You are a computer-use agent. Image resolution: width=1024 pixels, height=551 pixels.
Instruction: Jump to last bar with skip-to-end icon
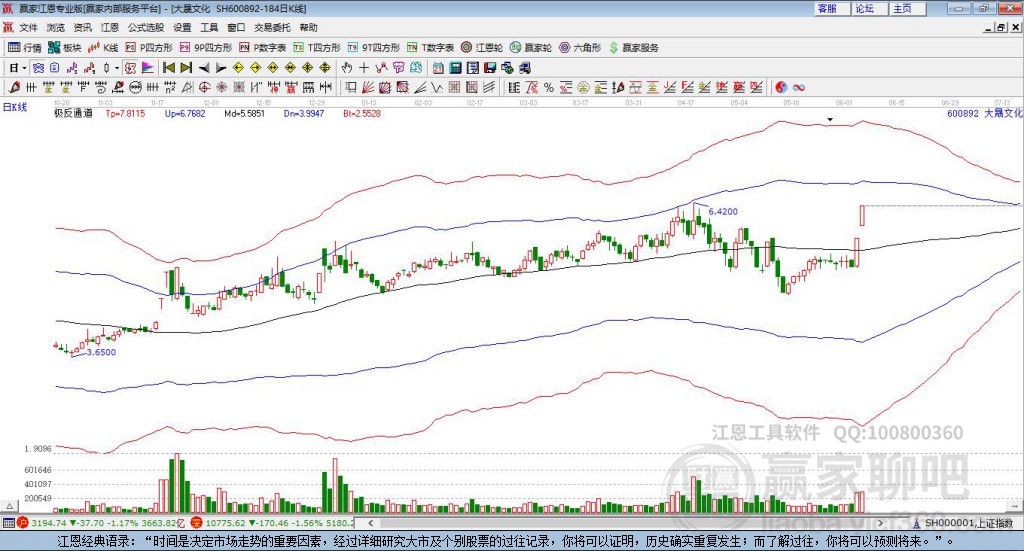pyautogui.click(x=186, y=68)
